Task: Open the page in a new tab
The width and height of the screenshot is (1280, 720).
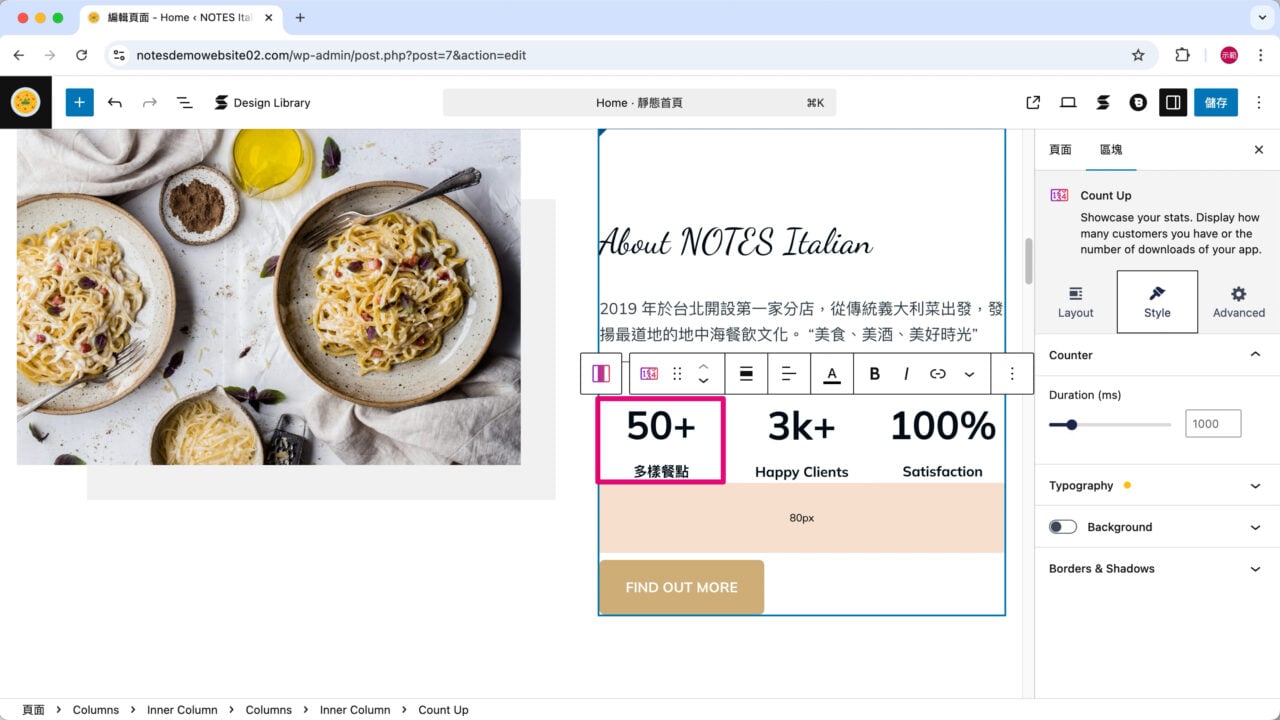Action: tap(1033, 102)
